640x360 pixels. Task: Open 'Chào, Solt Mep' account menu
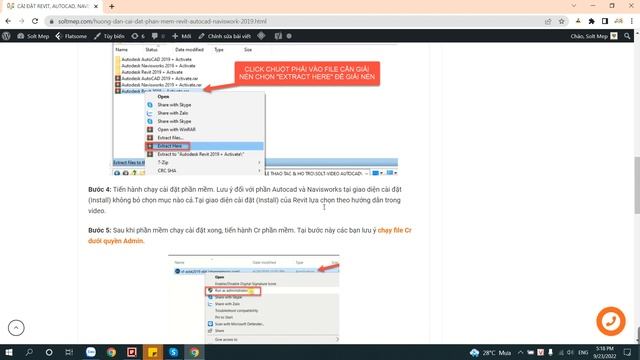click(594, 36)
